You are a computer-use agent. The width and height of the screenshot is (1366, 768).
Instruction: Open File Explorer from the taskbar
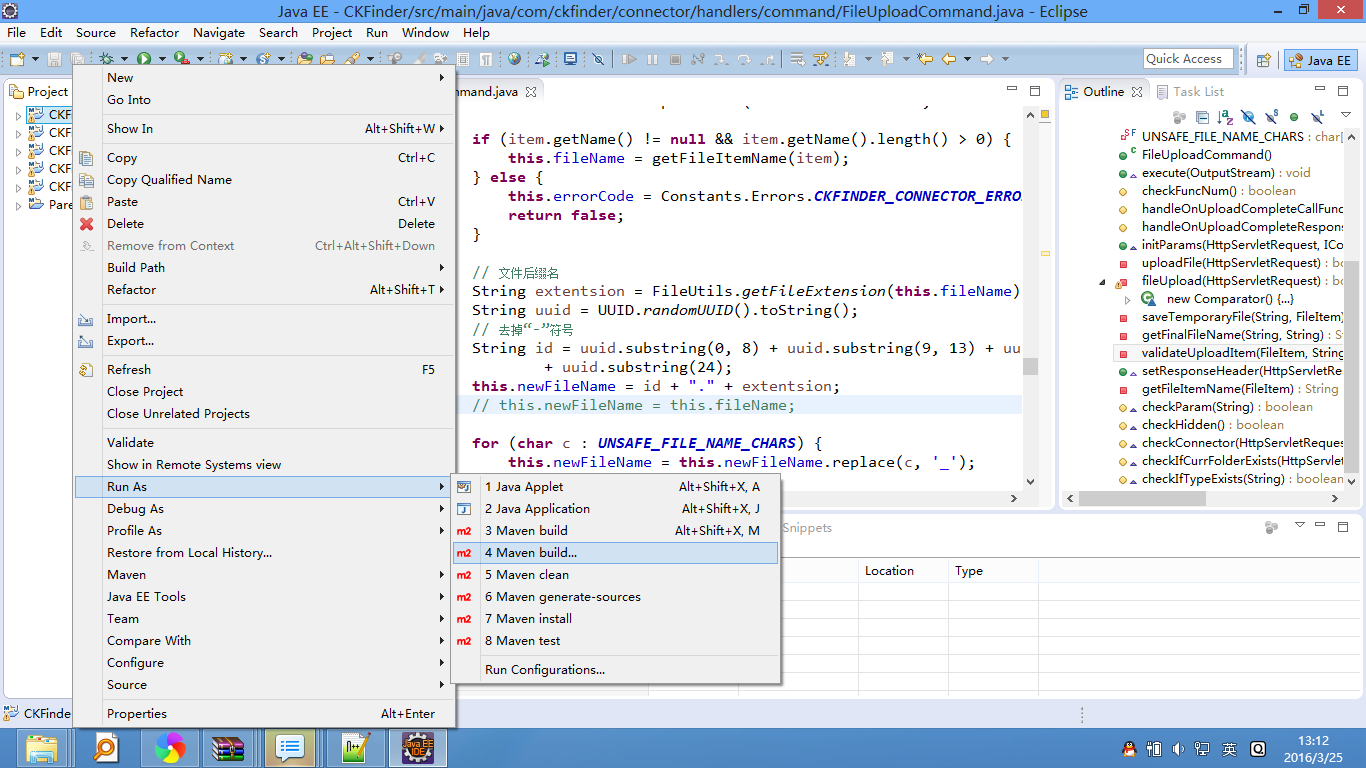[x=42, y=748]
